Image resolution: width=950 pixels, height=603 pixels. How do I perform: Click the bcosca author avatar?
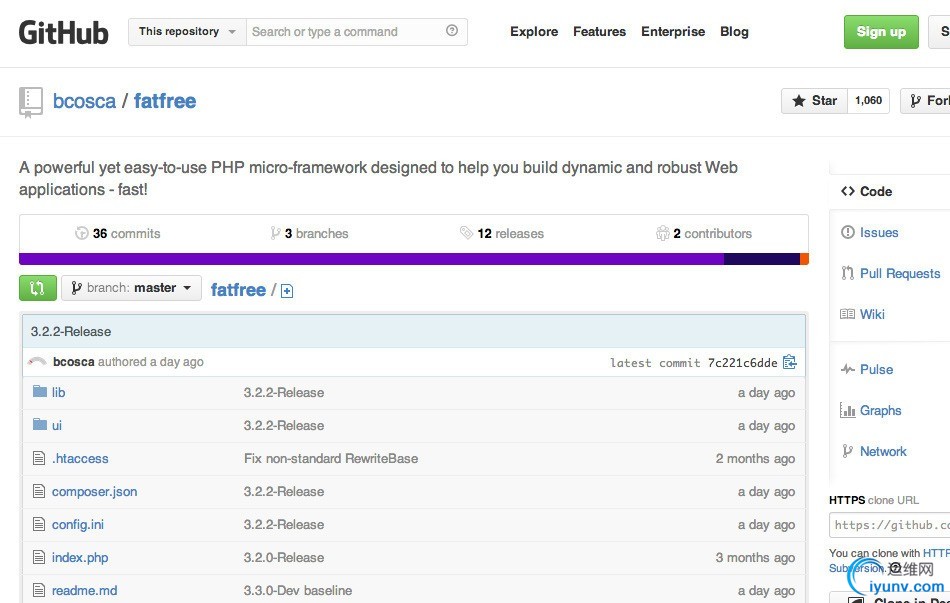(37, 362)
